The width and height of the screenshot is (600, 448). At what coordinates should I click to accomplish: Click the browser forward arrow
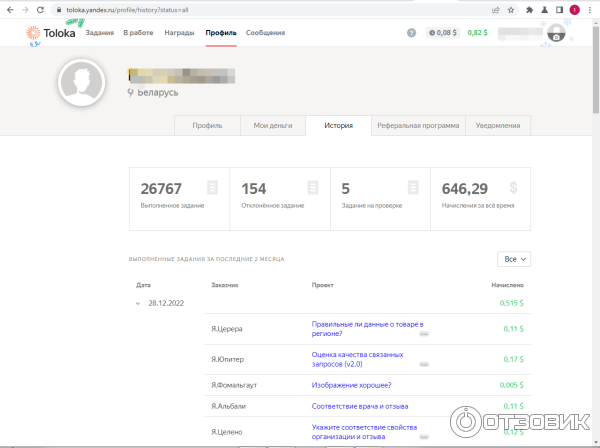pyautogui.click(x=25, y=10)
